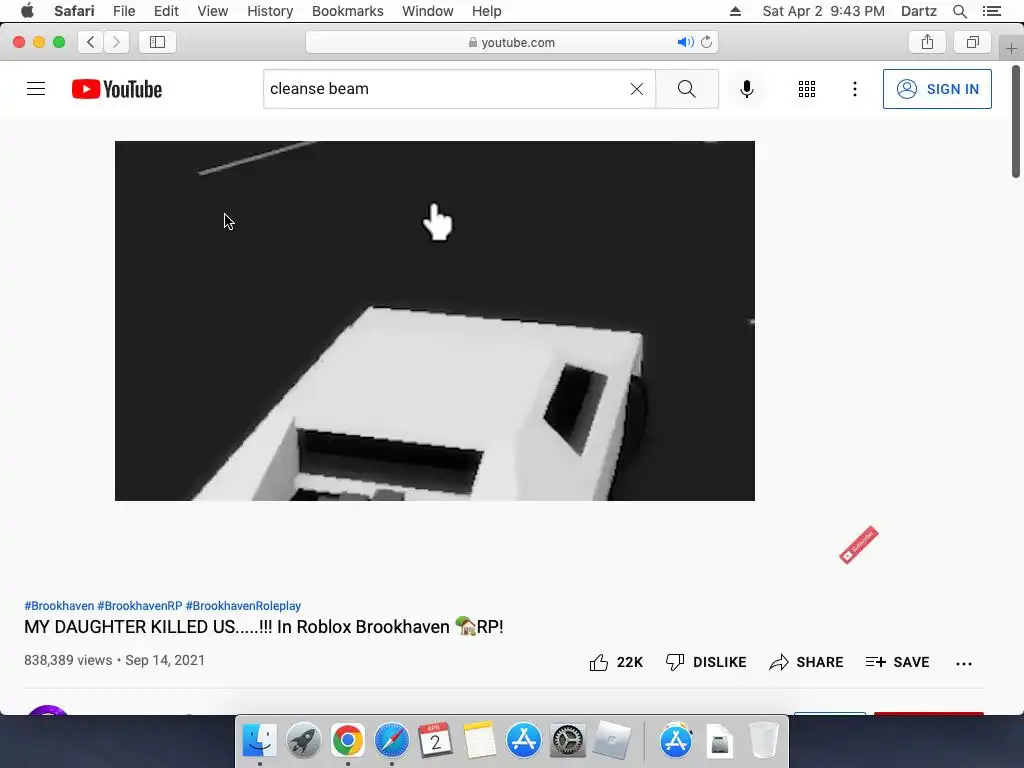Mute the tab via speaker icon
This screenshot has height=768, width=1024.
[x=685, y=42]
